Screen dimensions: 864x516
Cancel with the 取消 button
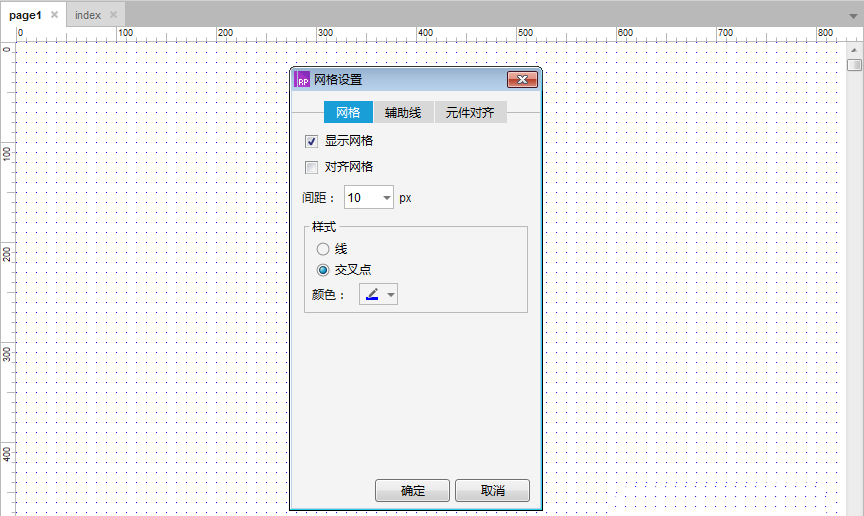click(x=492, y=491)
